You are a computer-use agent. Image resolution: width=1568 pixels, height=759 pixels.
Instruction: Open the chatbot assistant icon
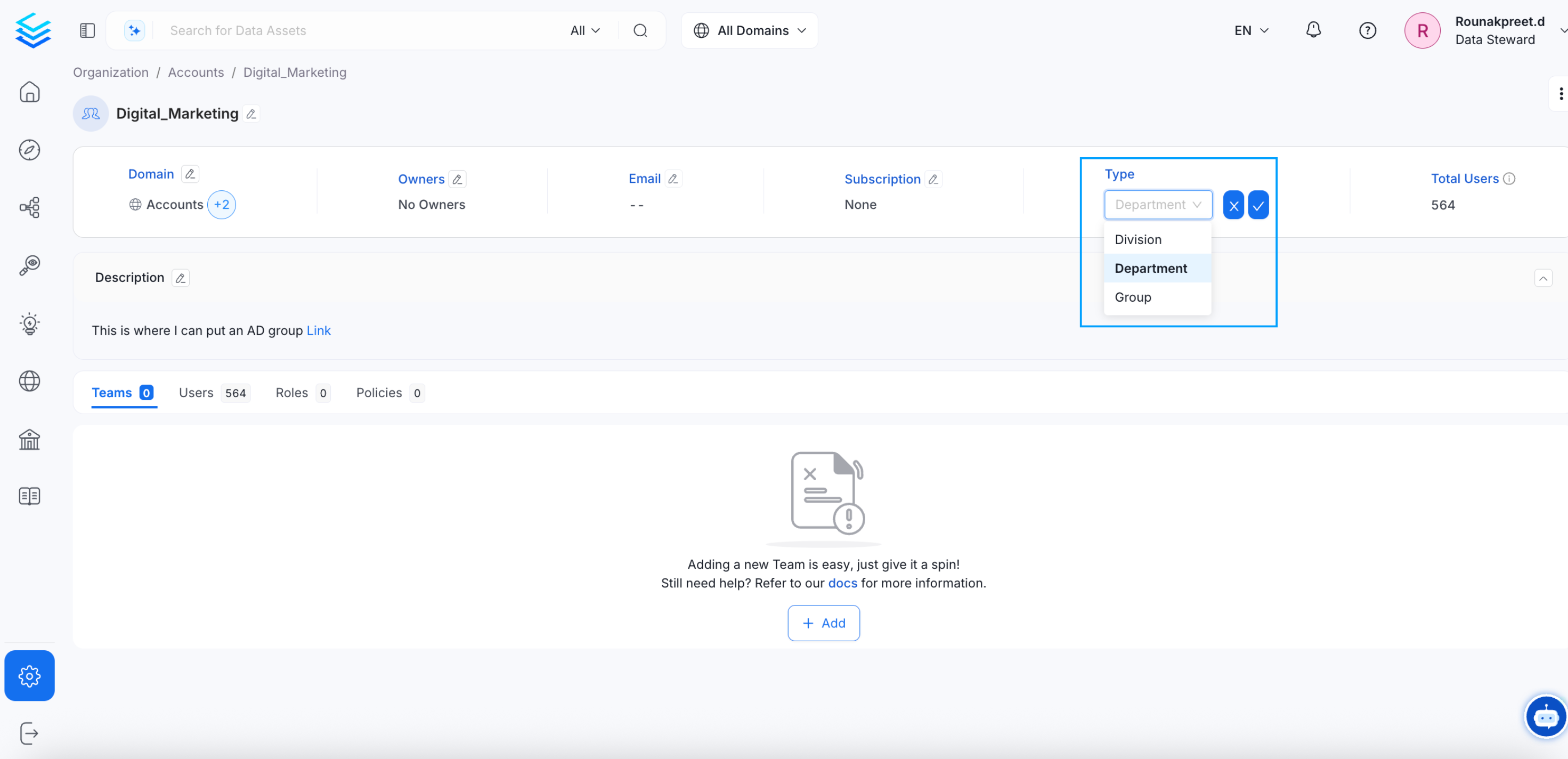tap(1546, 717)
